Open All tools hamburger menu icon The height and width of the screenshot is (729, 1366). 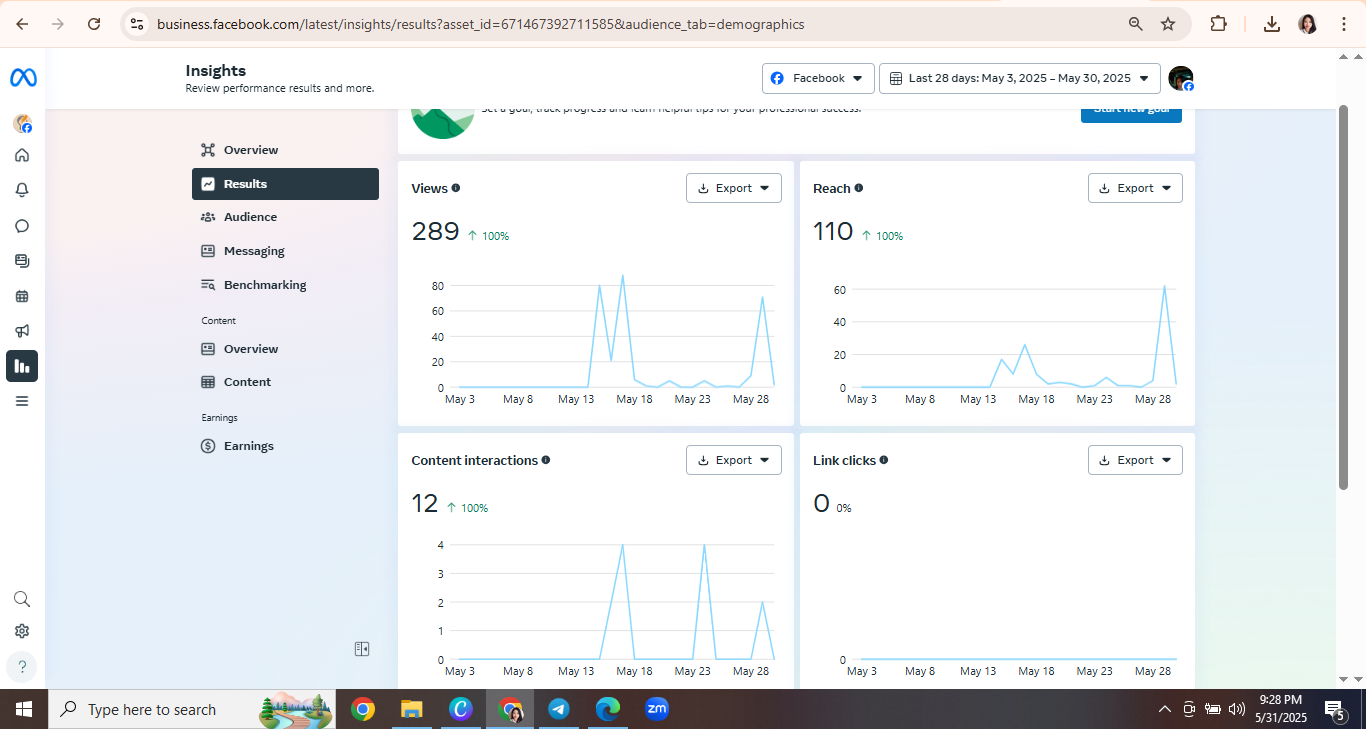(22, 401)
